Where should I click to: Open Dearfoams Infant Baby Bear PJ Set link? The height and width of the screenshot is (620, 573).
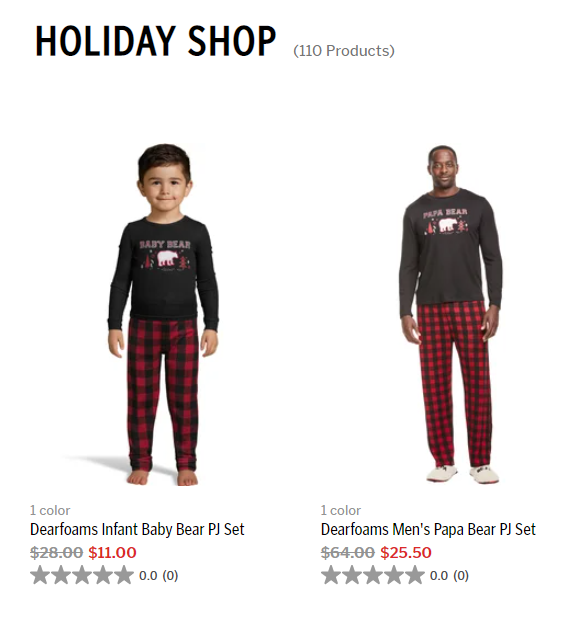(x=137, y=529)
